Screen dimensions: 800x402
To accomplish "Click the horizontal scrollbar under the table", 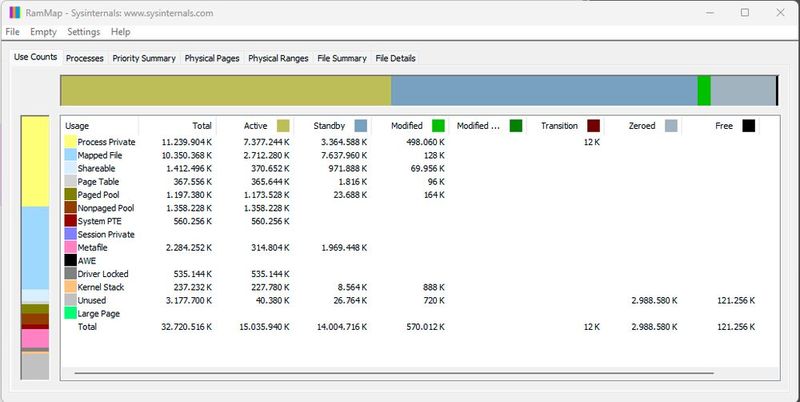I will pos(394,373).
